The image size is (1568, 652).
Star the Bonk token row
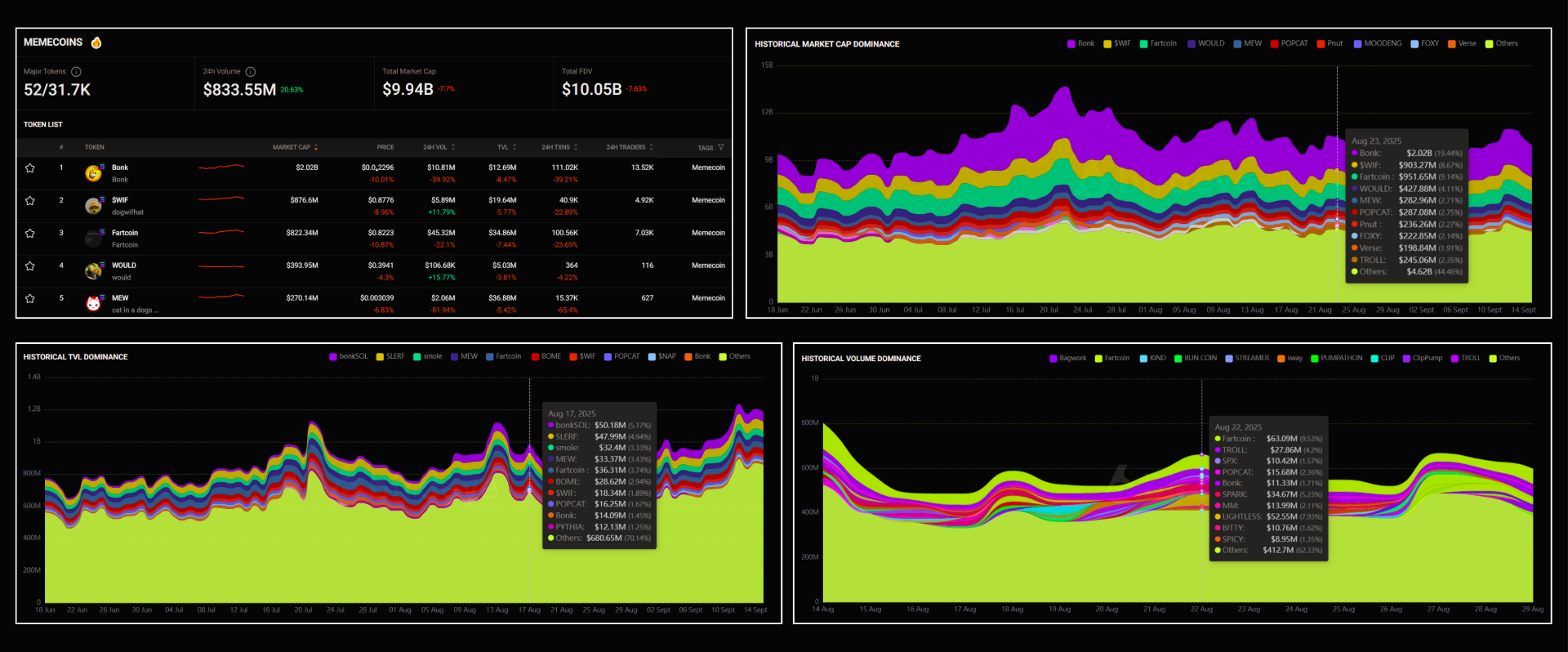[30, 168]
